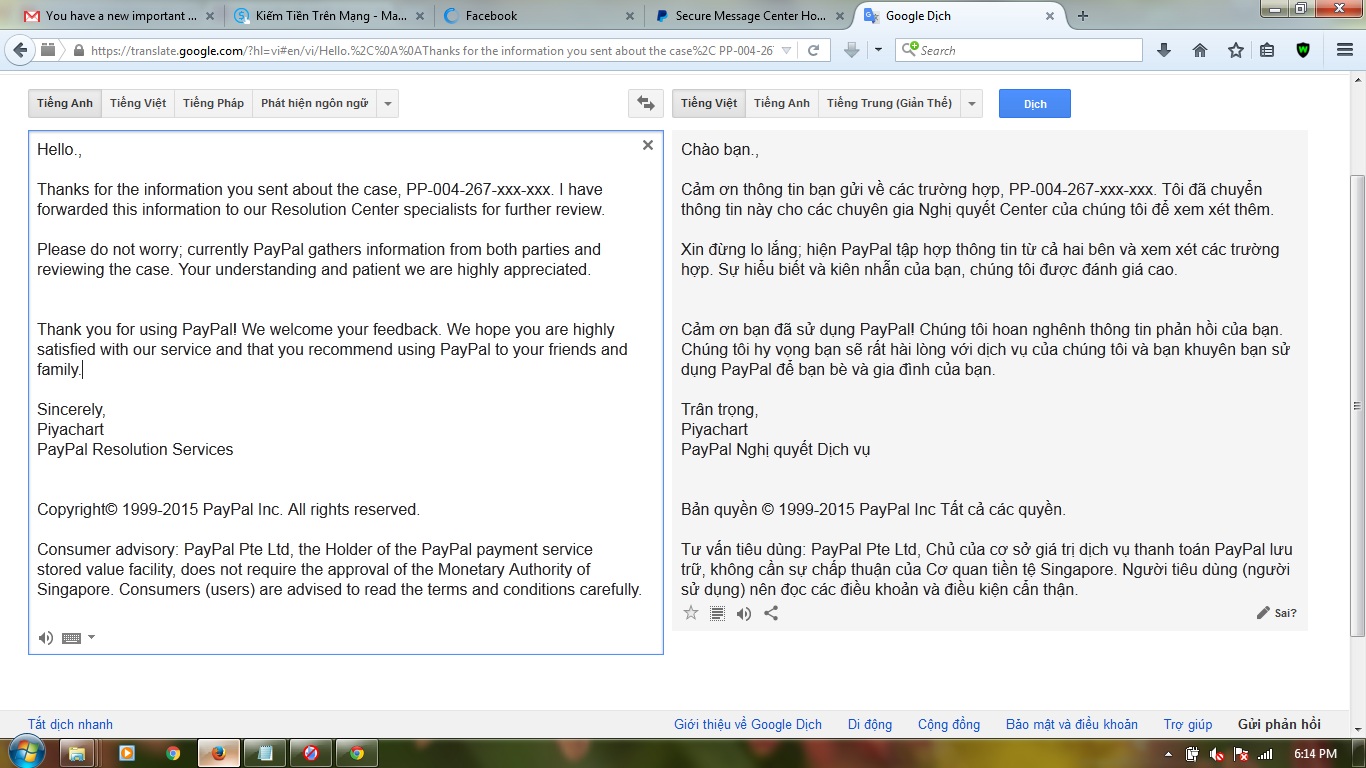The height and width of the screenshot is (768, 1366).
Task: Click inside the English source text box
Action: 346,392
